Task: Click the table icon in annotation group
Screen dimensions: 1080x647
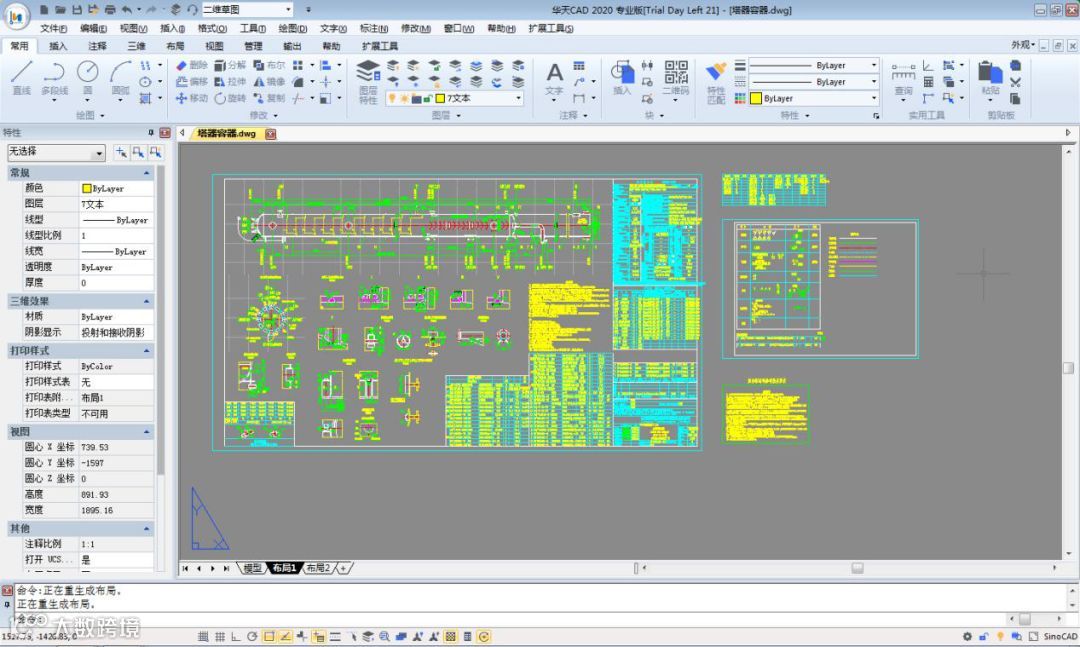Action: click(x=579, y=65)
